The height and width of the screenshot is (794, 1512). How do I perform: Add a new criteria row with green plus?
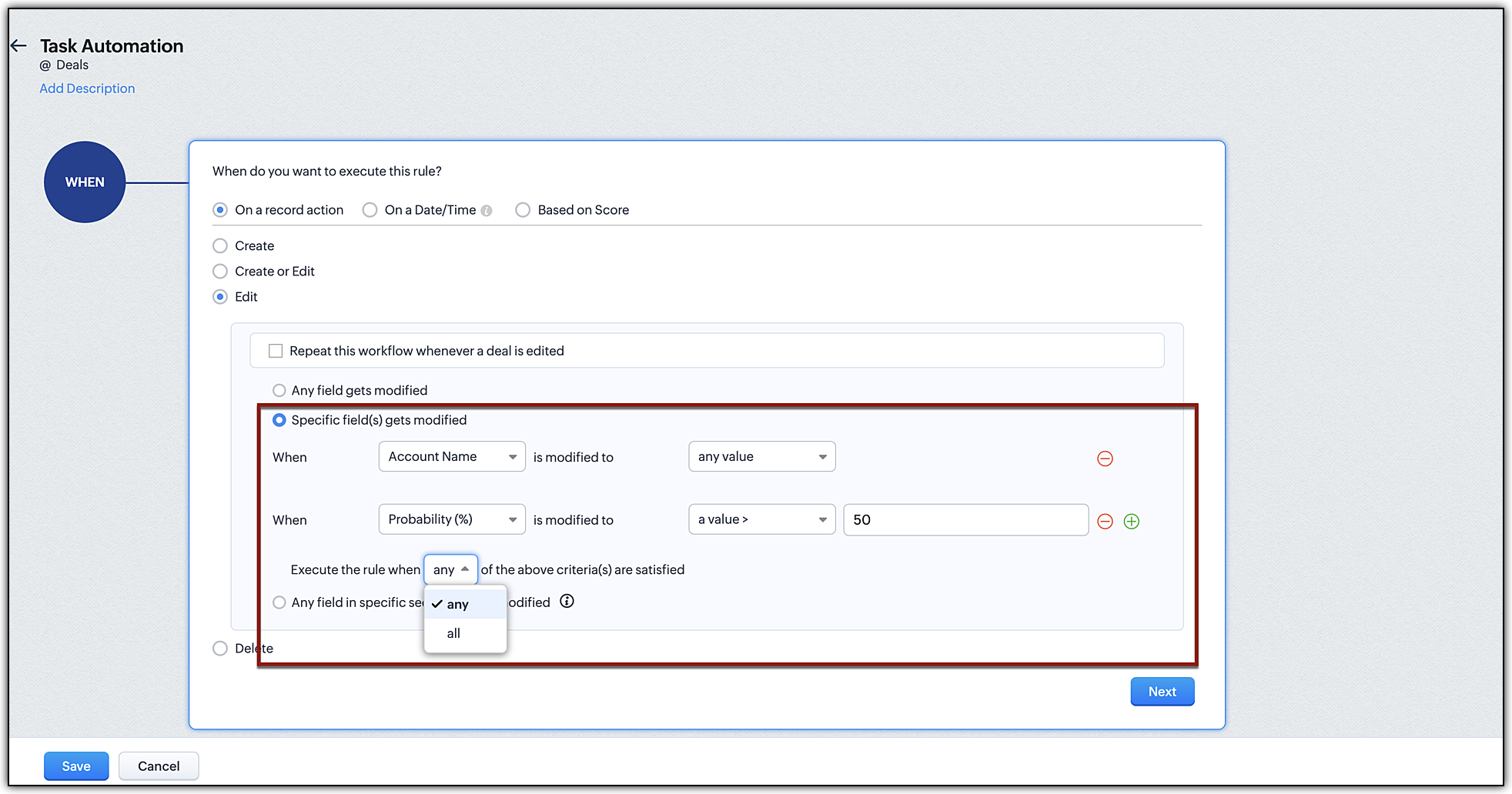pos(1131,522)
